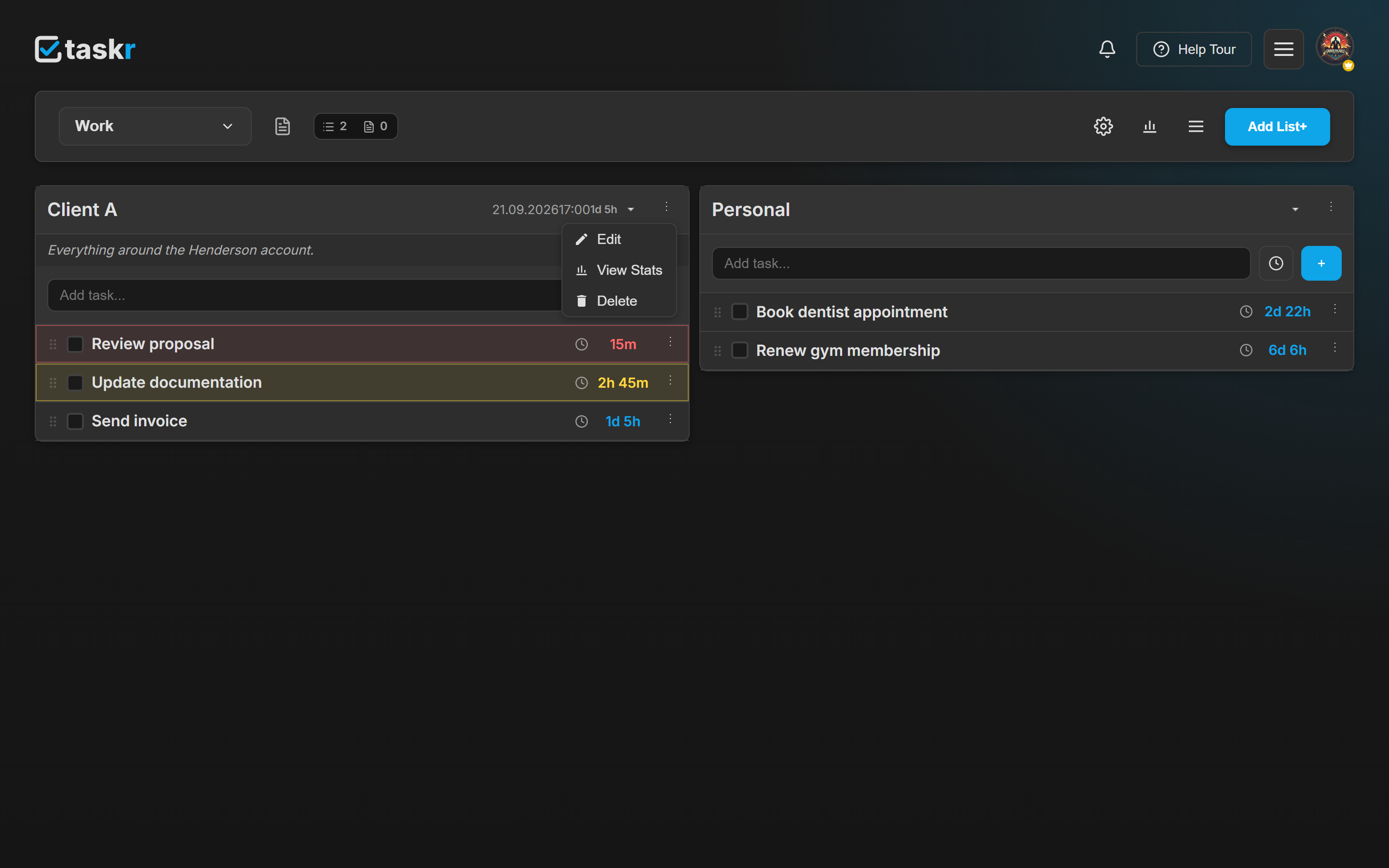Check off Review proposal task
This screenshot has height=868, width=1389.
75,344
